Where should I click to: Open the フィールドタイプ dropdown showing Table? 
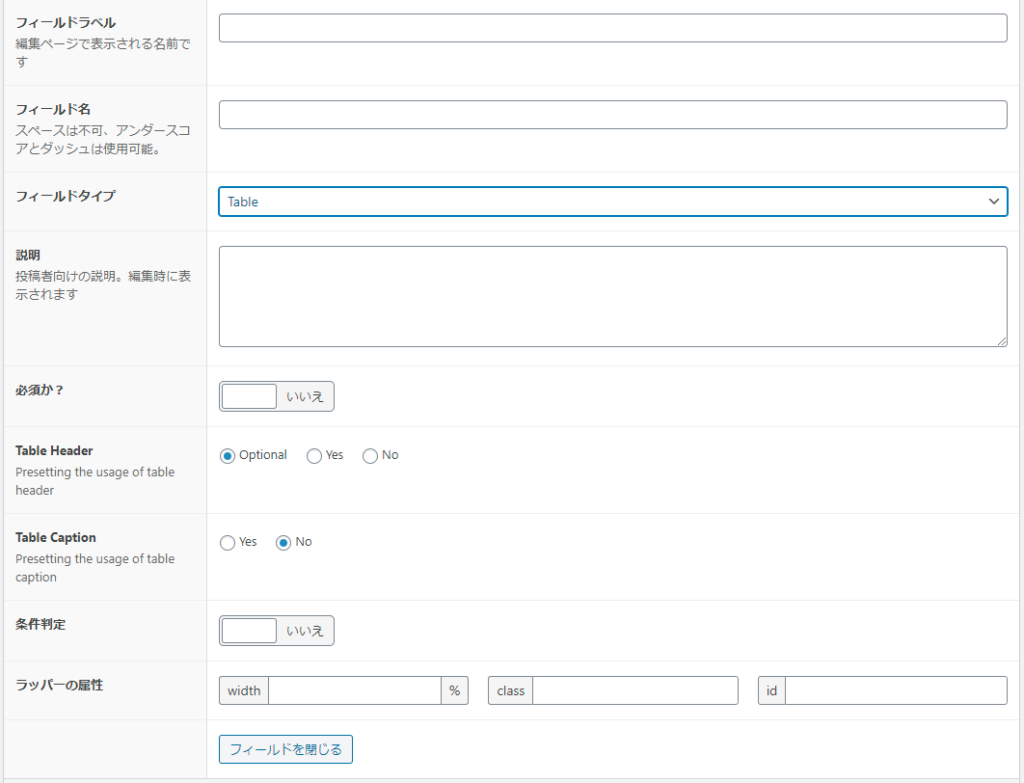click(613, 201)
